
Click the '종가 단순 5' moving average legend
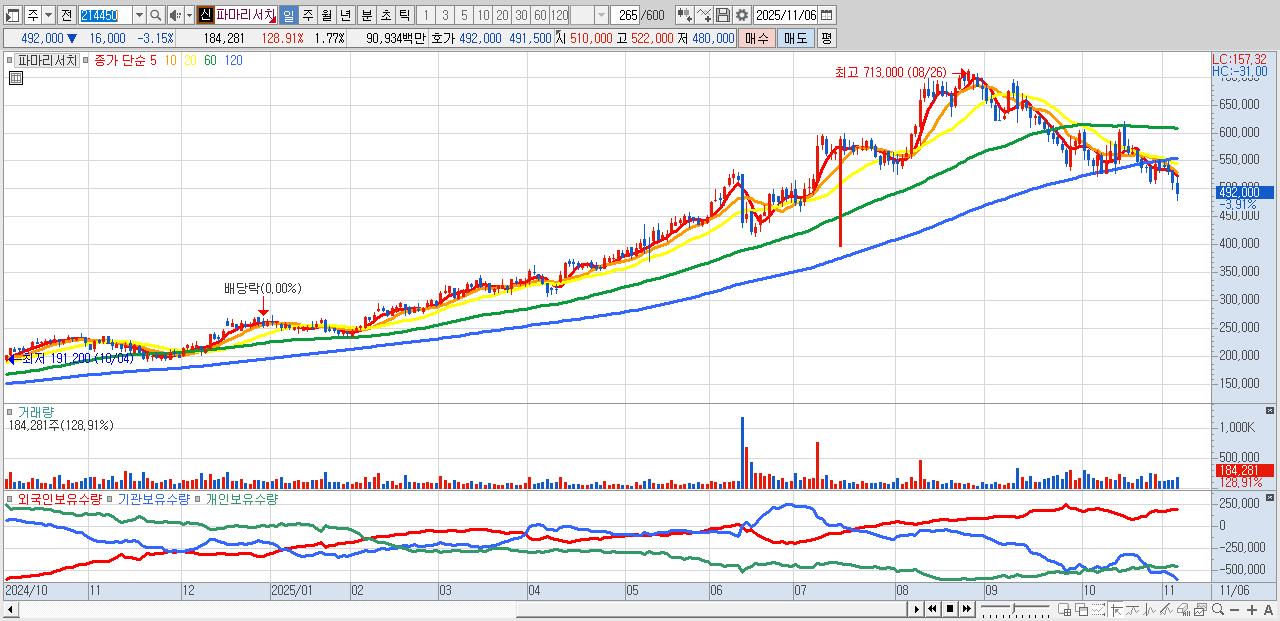[x=126, y=60]
